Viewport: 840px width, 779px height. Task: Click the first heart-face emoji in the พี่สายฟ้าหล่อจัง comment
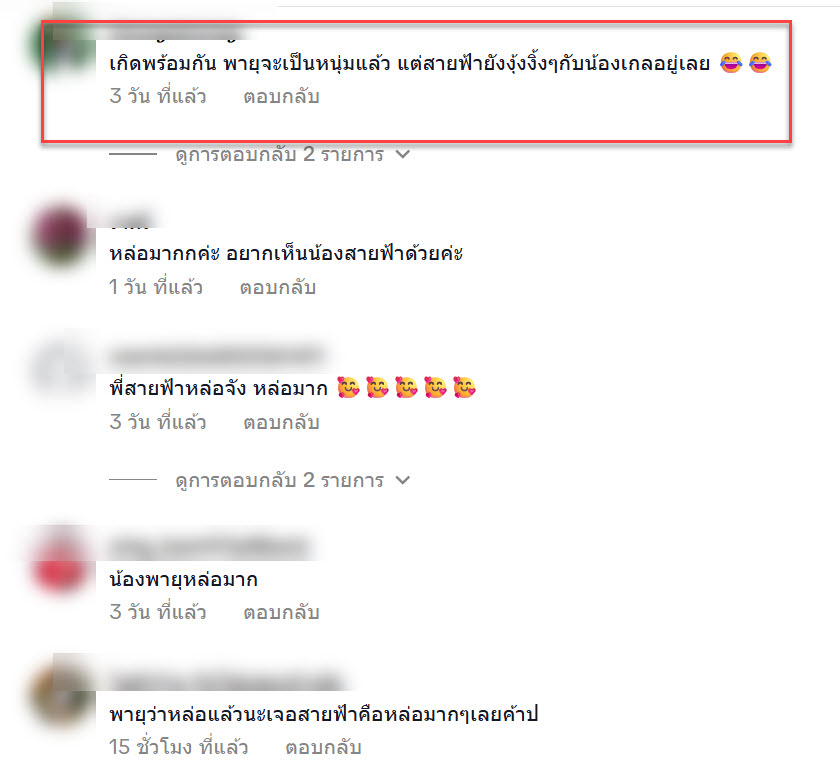(x=349, y=387)
